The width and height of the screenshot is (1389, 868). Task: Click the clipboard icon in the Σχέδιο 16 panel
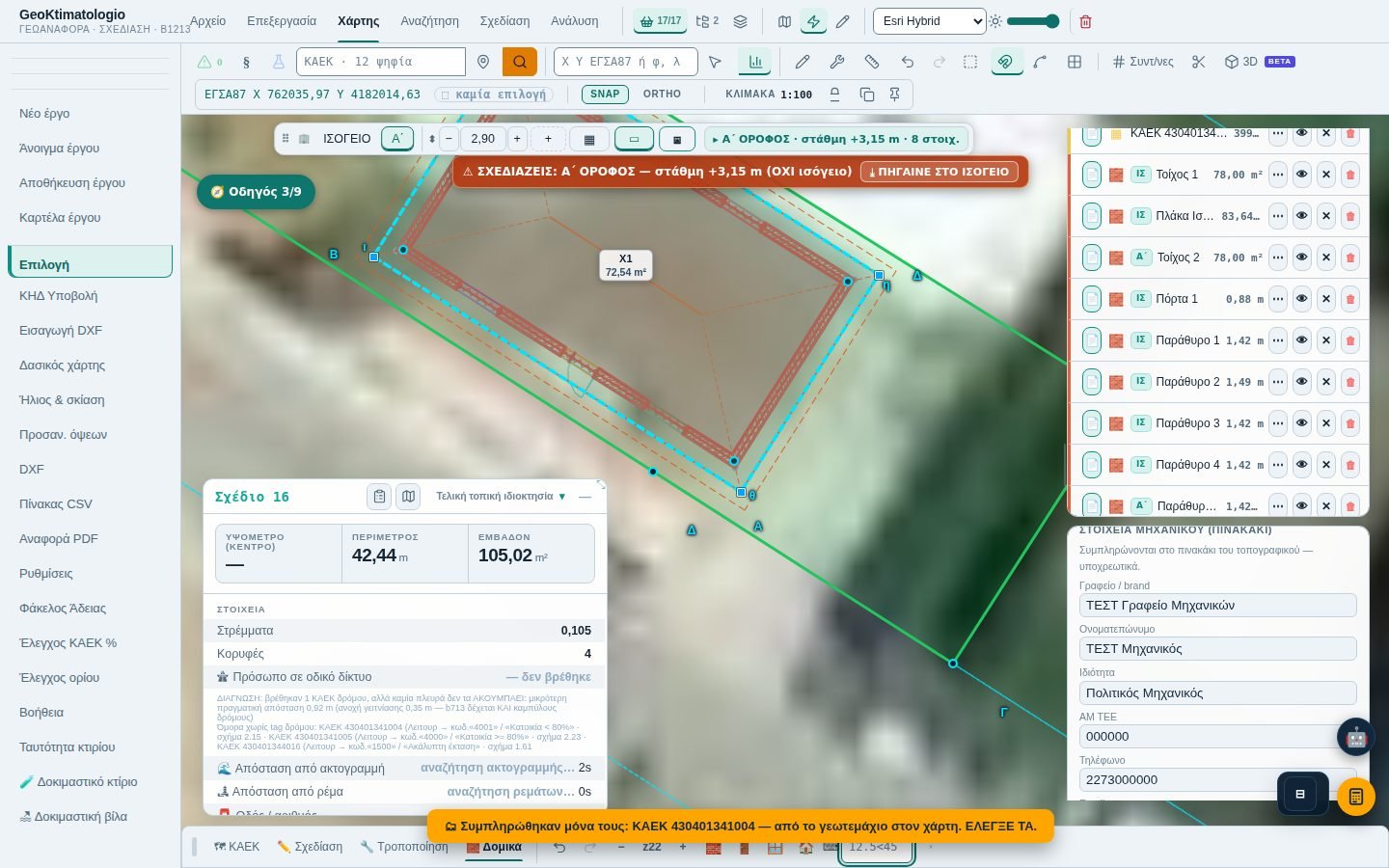coord(379,497)
